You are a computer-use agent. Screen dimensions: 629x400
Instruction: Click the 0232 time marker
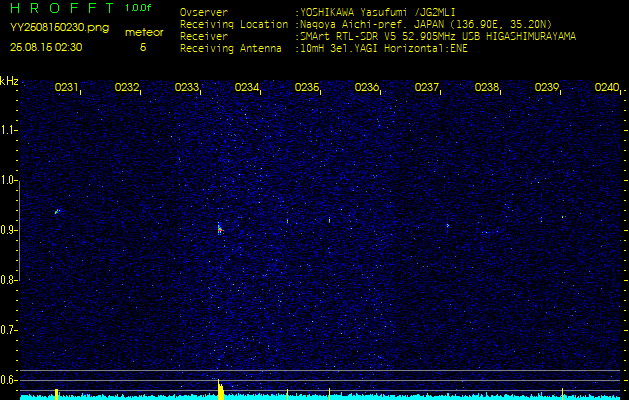[x=126, y=87]
